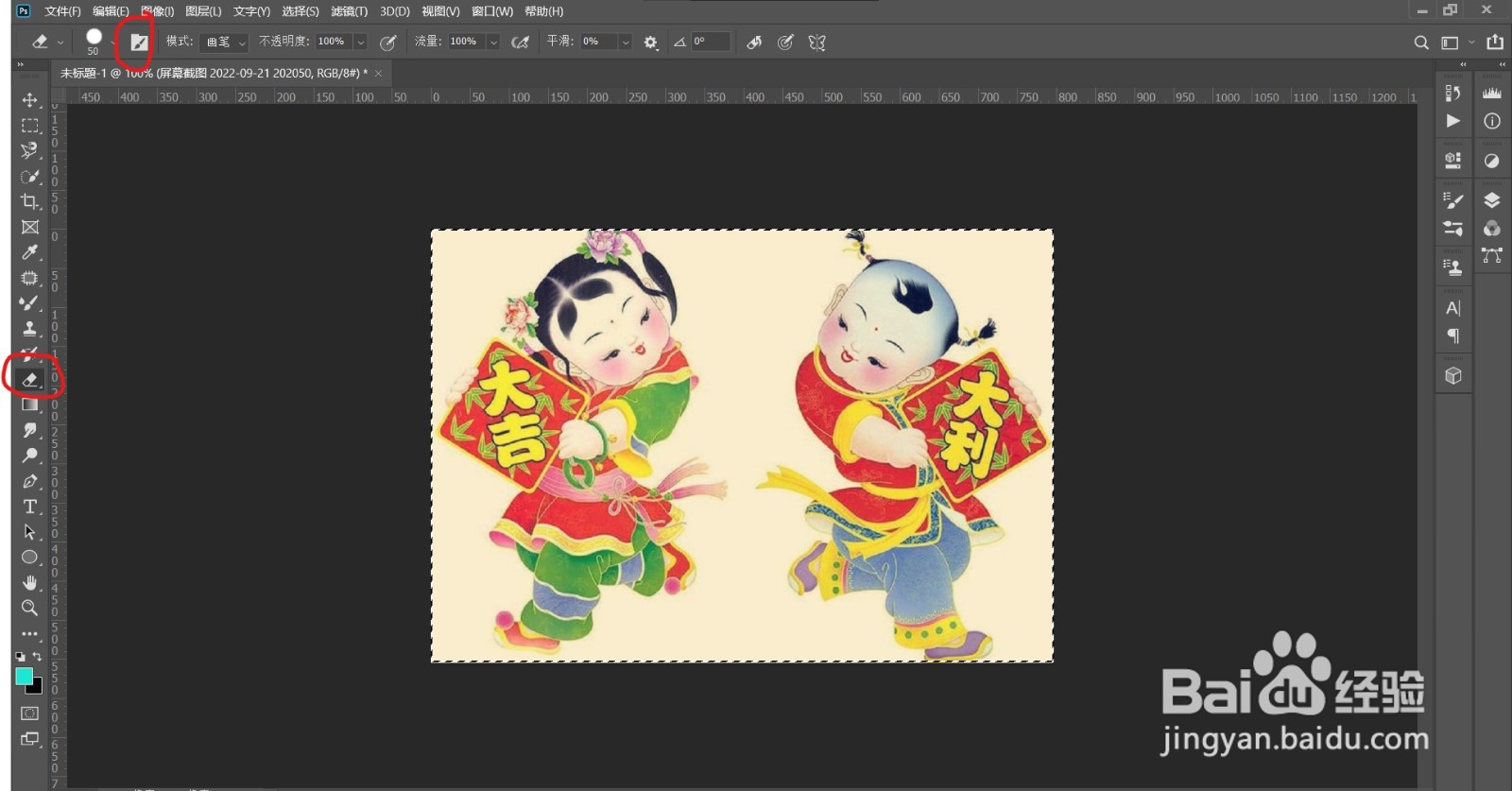
Task: Click the 不透明度 100% value field
Action: pyautogui.click(x=333, y=42)
